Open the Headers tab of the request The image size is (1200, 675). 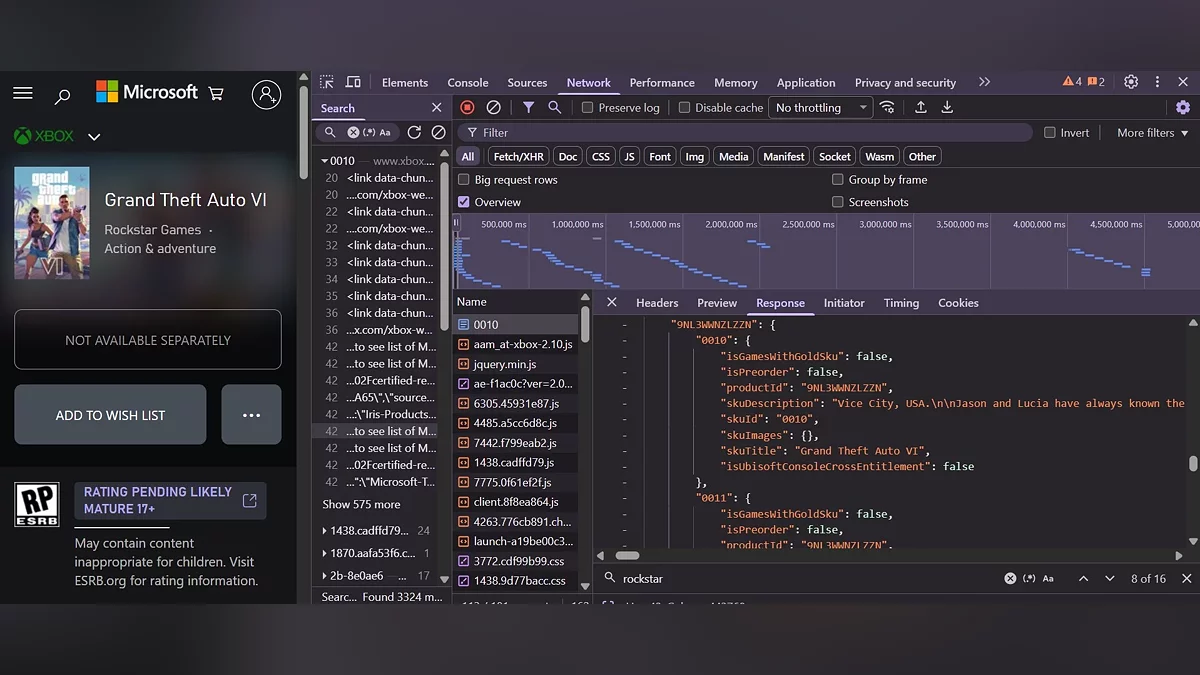[x=657, y=303]
